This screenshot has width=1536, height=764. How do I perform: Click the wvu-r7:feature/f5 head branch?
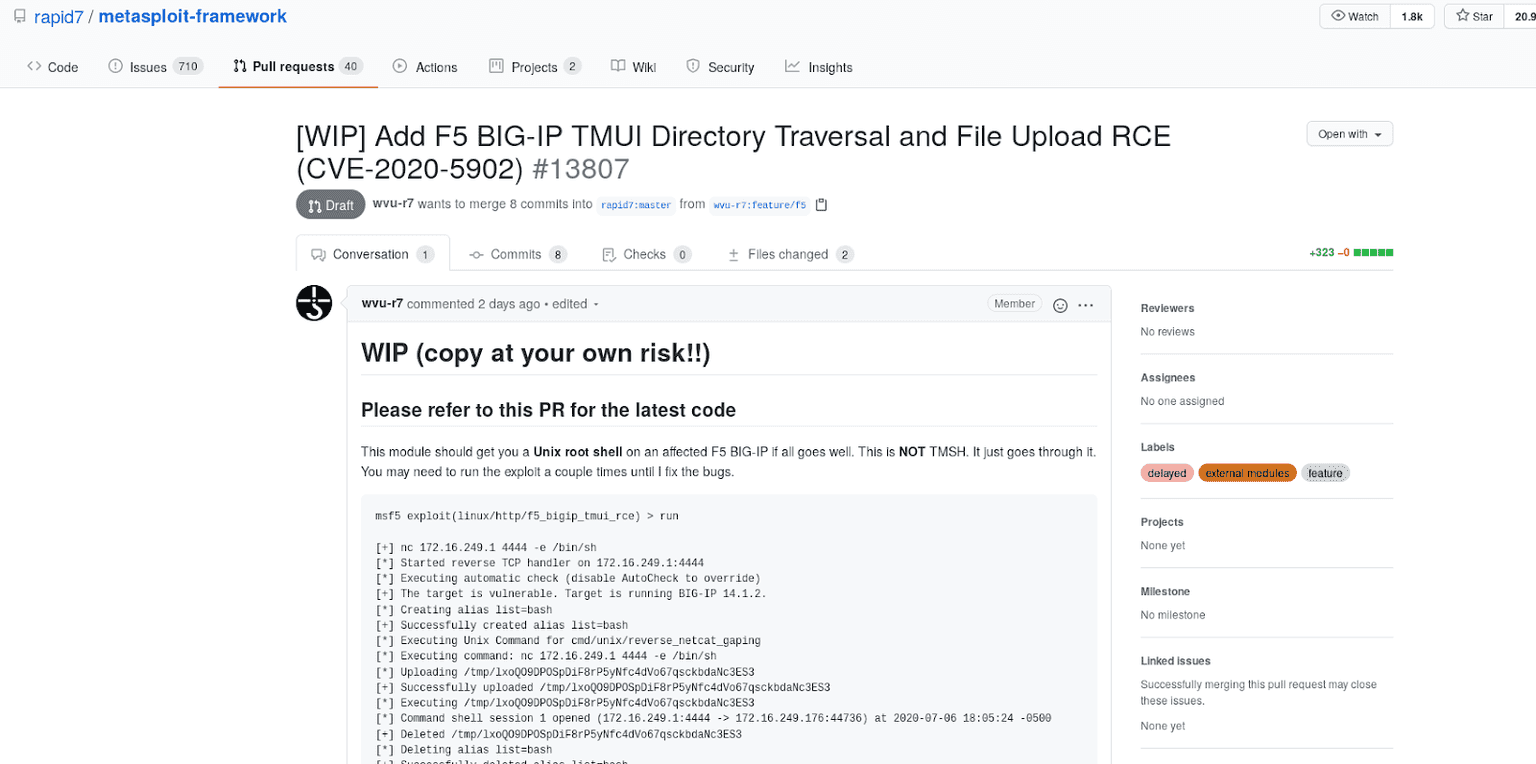point(759,205)
